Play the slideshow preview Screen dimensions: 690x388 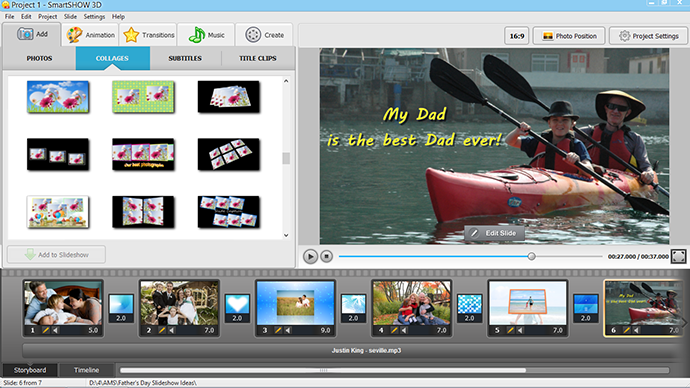point(310,256)
